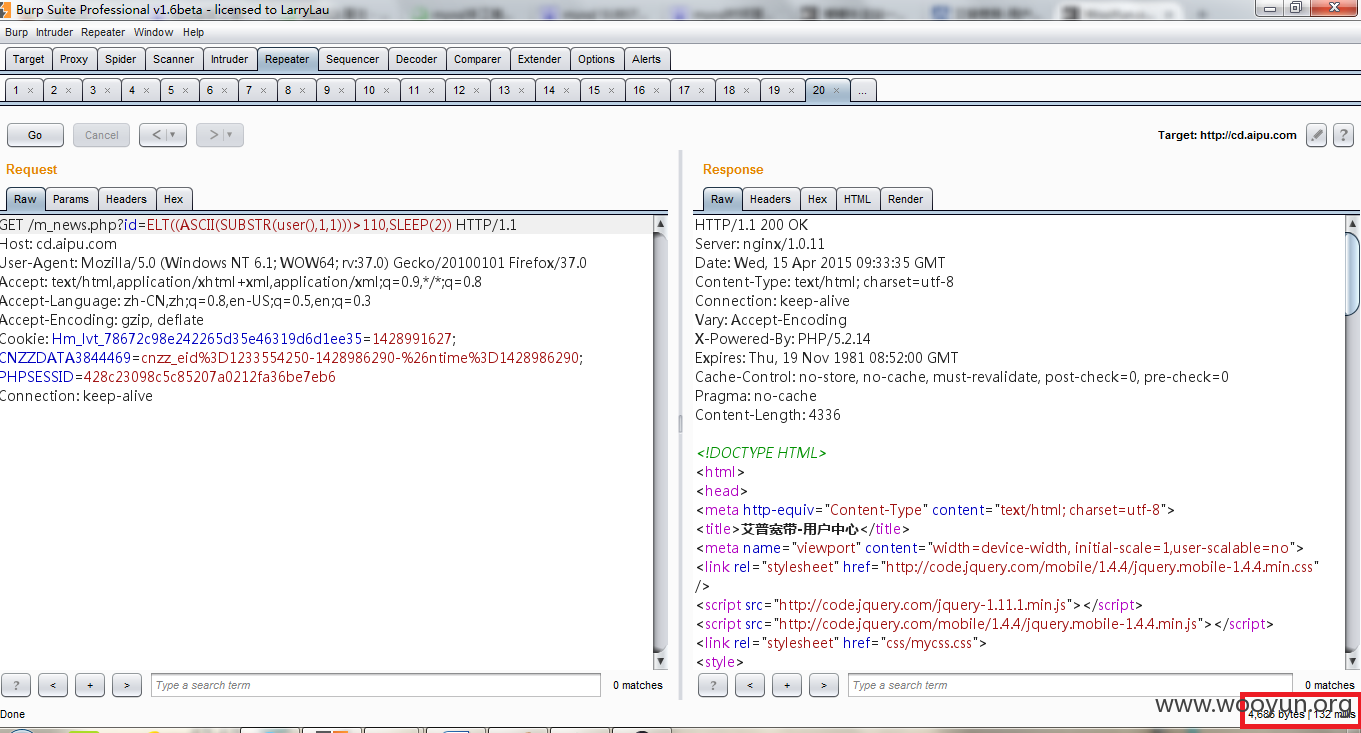Close Repeater request tab 20

pos(836,91)
